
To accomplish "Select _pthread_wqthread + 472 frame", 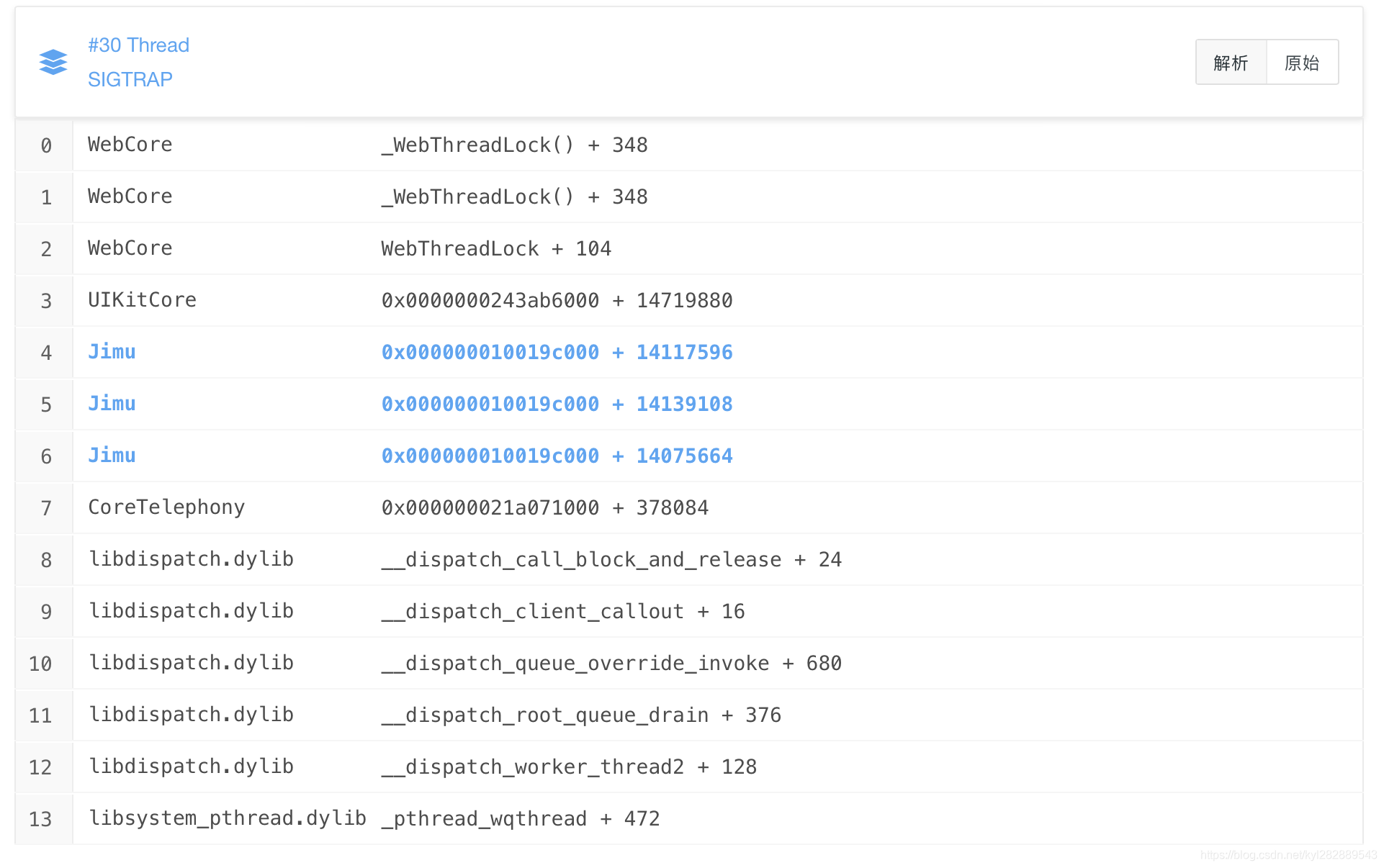I will tap(520, 818).
